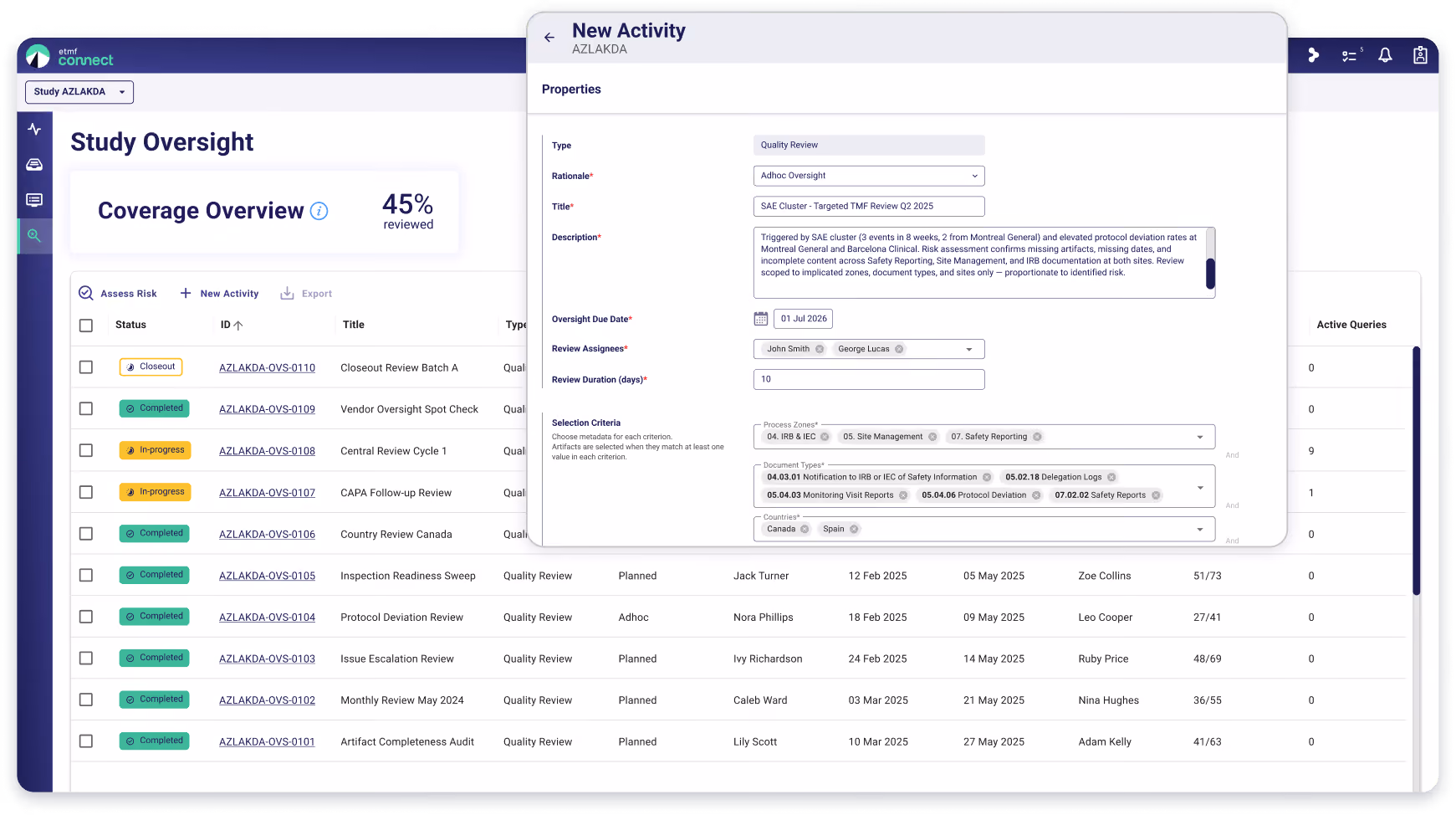This screenshot has width=1456, height=815.
Task: Open the AZLAKDA-OVS-0103 link
Action: [267, 659]
